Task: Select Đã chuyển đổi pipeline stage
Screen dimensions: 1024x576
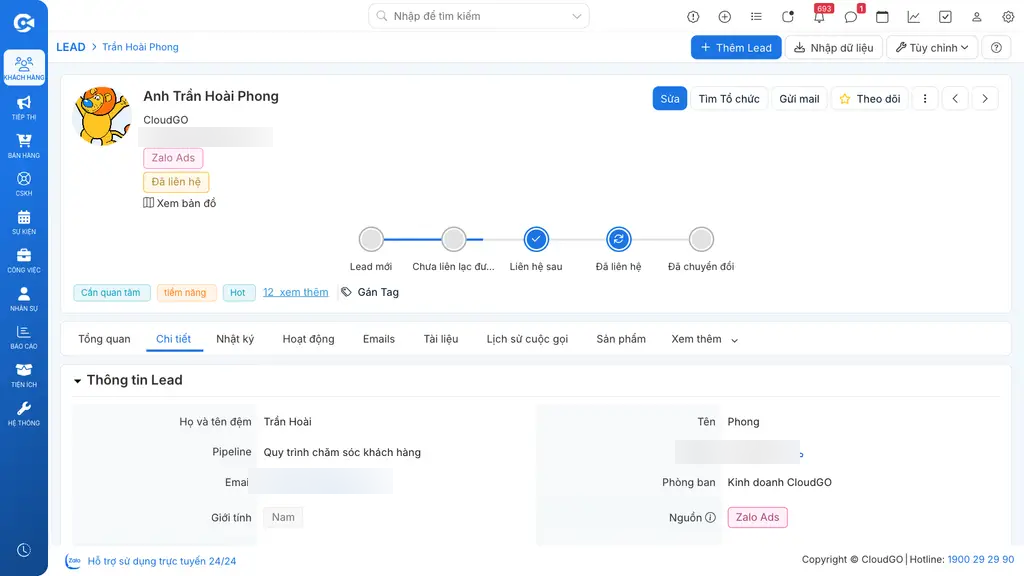Action: 701,240
